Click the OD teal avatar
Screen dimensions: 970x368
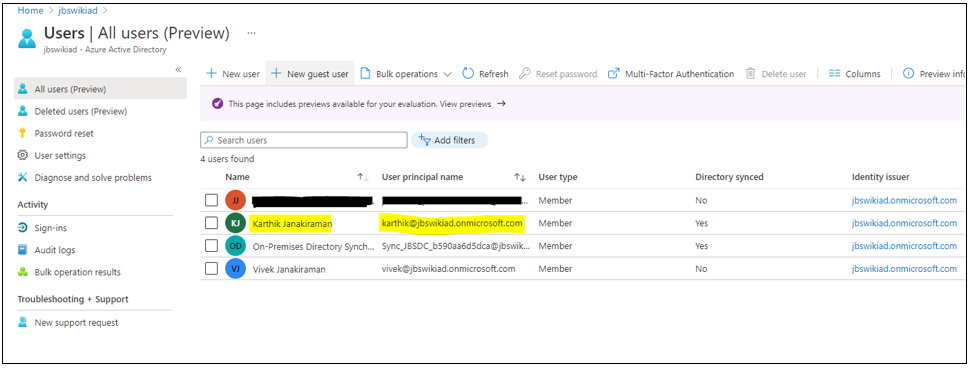tap(235, 246)
